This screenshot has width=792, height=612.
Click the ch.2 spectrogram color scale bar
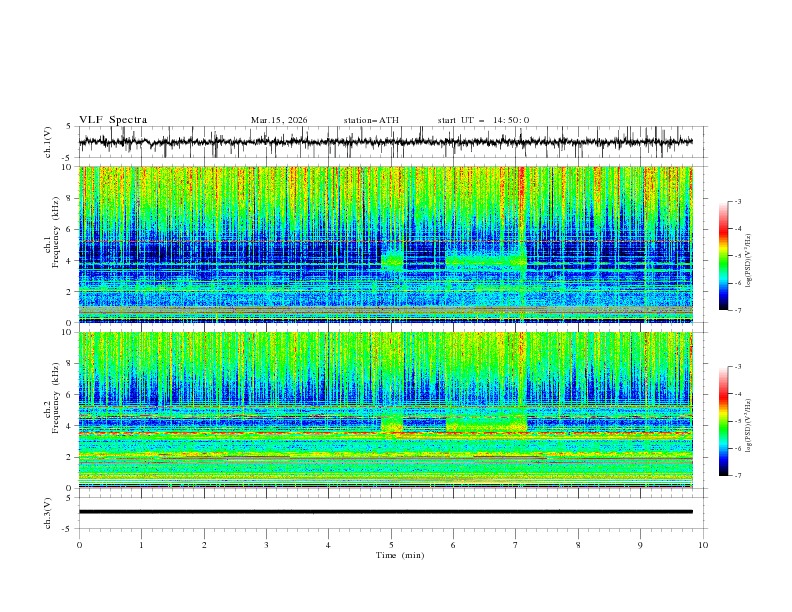pyautogui.click(x=724, y=421)
